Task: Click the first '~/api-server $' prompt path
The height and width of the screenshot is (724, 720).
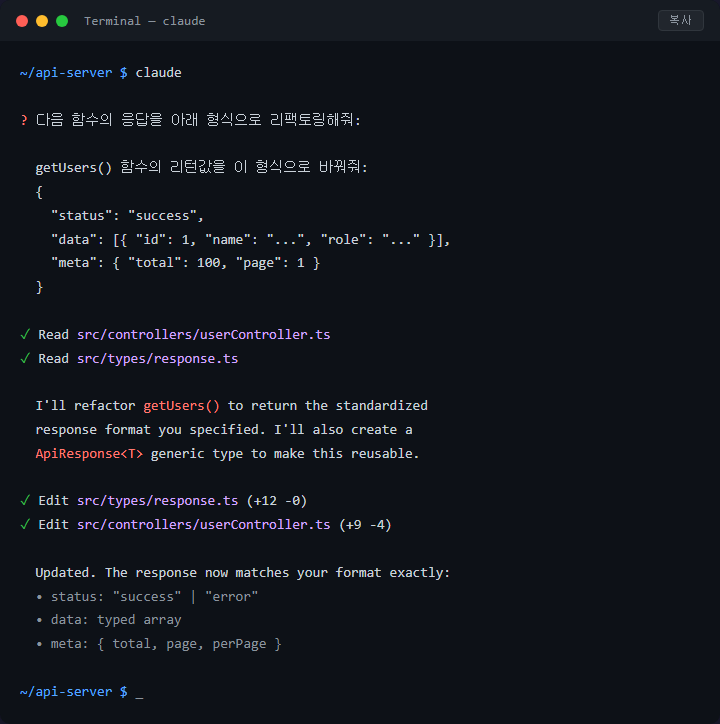Action: 73,73
